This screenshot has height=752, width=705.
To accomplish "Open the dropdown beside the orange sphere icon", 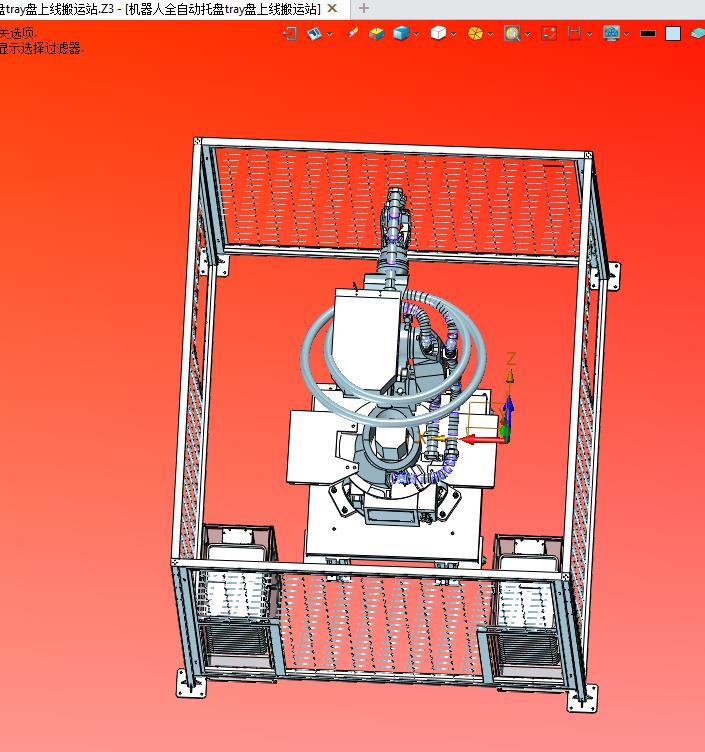I will (490, 34).
